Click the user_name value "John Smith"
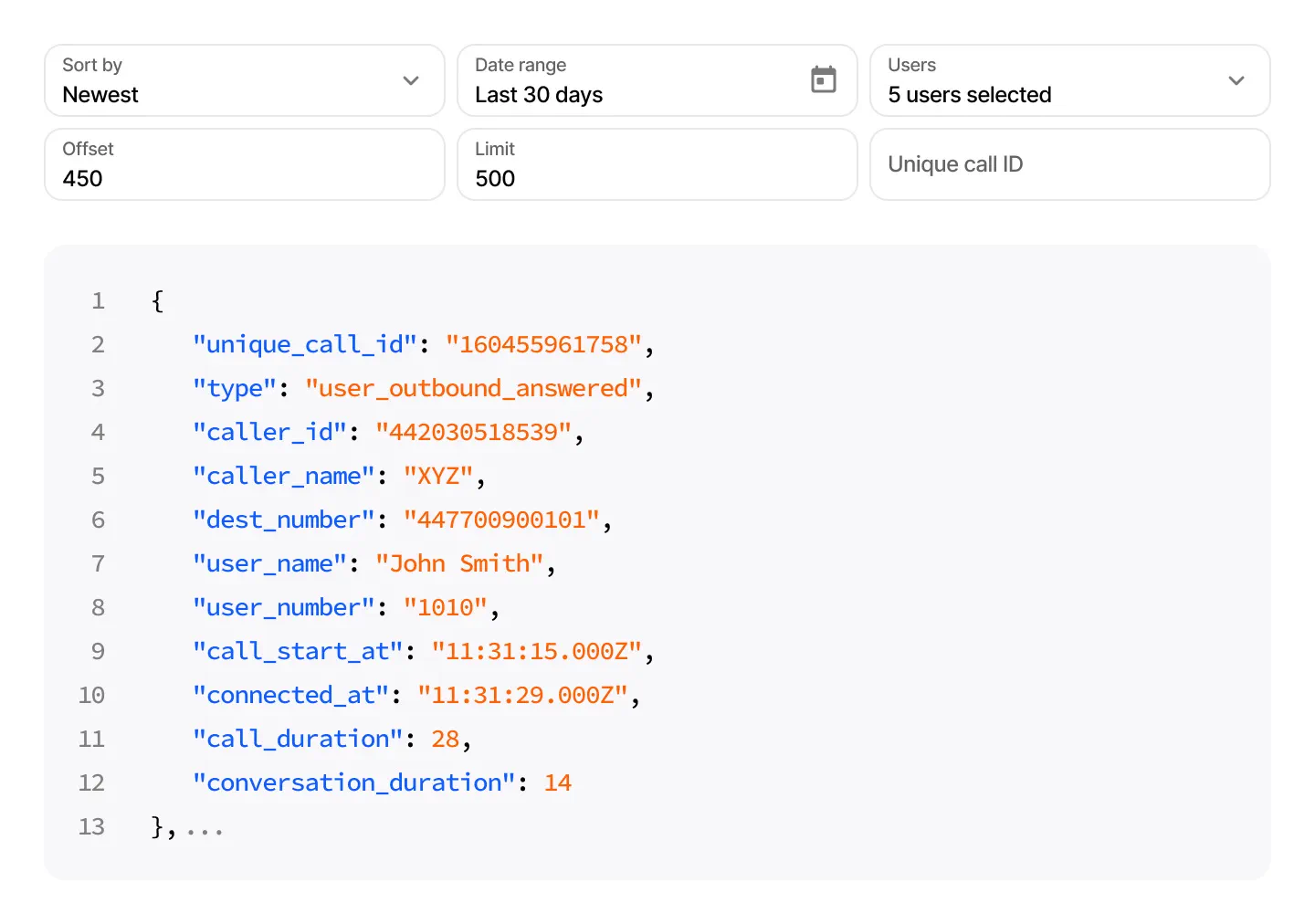This screenshot has width=1315, height=924. pyautogui.click(x=460, y=563)
